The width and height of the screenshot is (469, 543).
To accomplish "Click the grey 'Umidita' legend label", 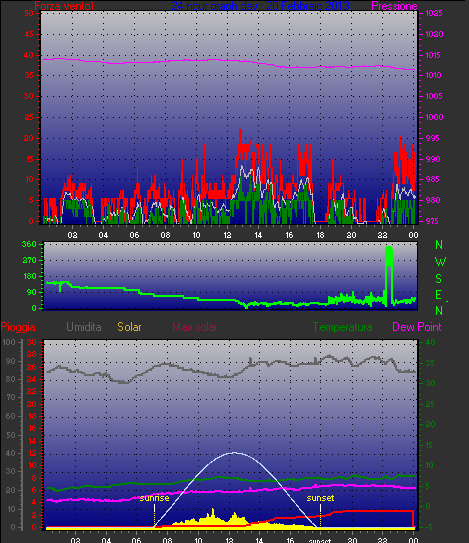I will click(84, 327).
